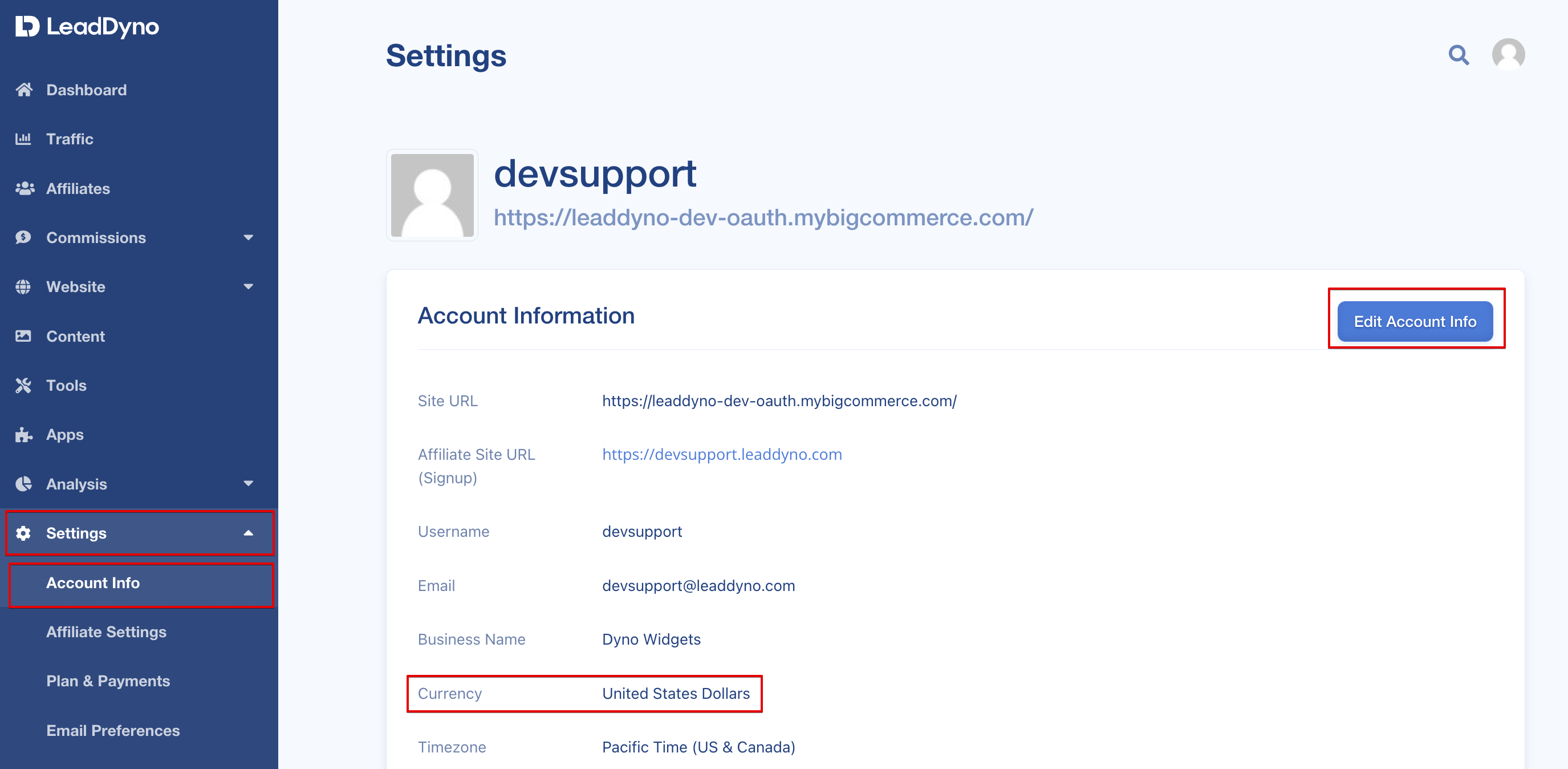Click the Account Information heading

tap(526, 315)
